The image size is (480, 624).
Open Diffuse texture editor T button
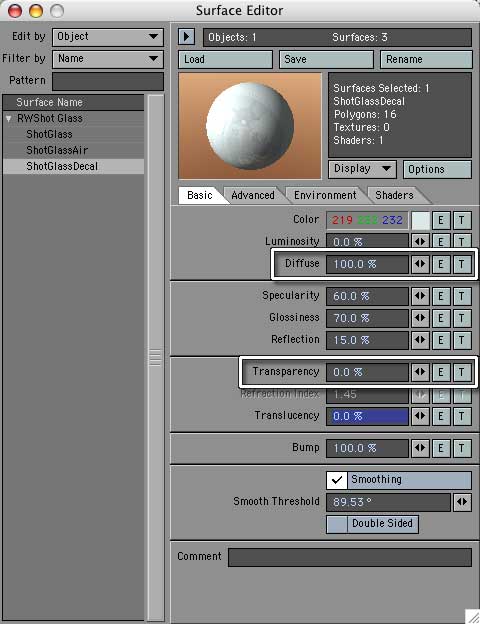coord(462,264)
